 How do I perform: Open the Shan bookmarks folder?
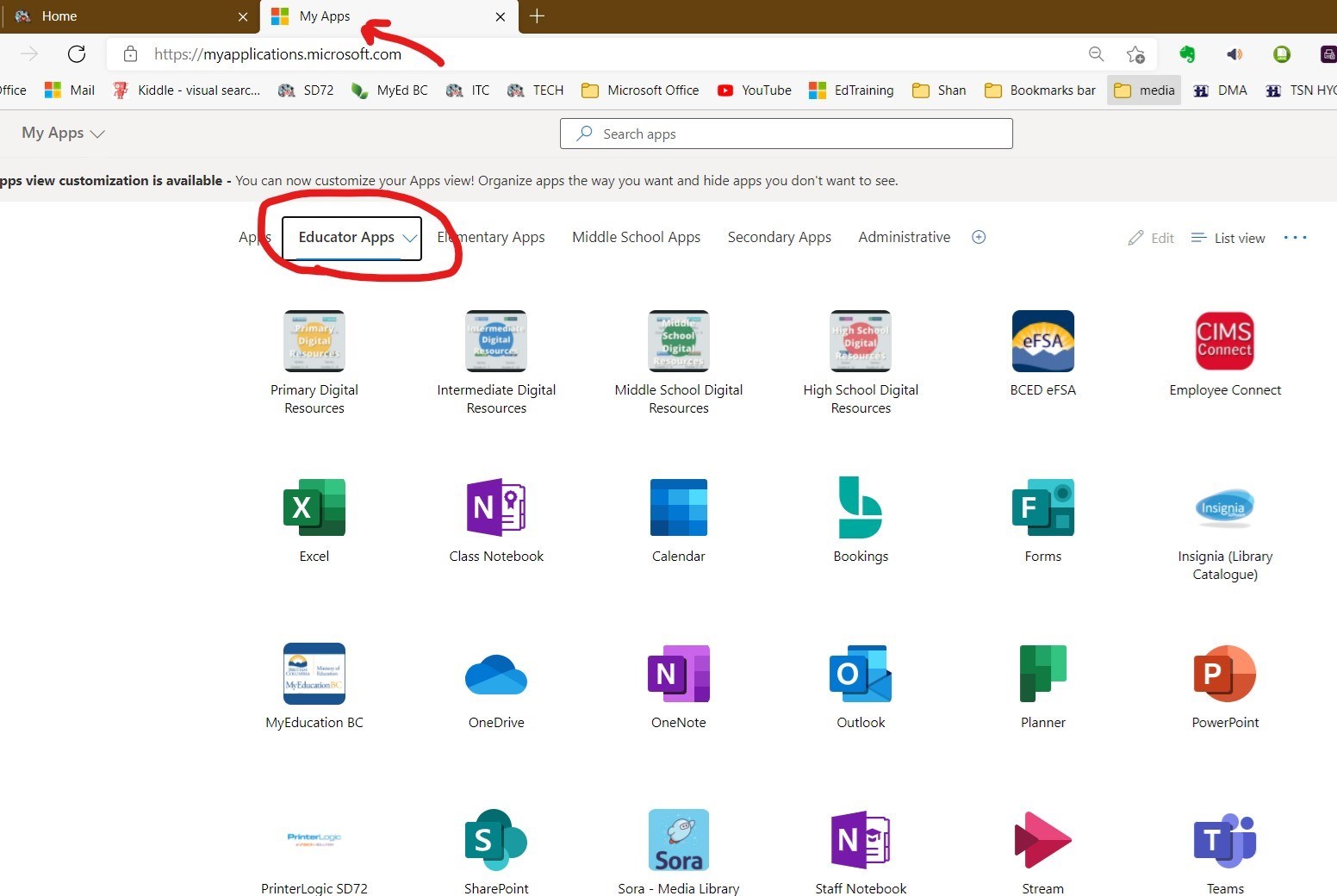939,90
